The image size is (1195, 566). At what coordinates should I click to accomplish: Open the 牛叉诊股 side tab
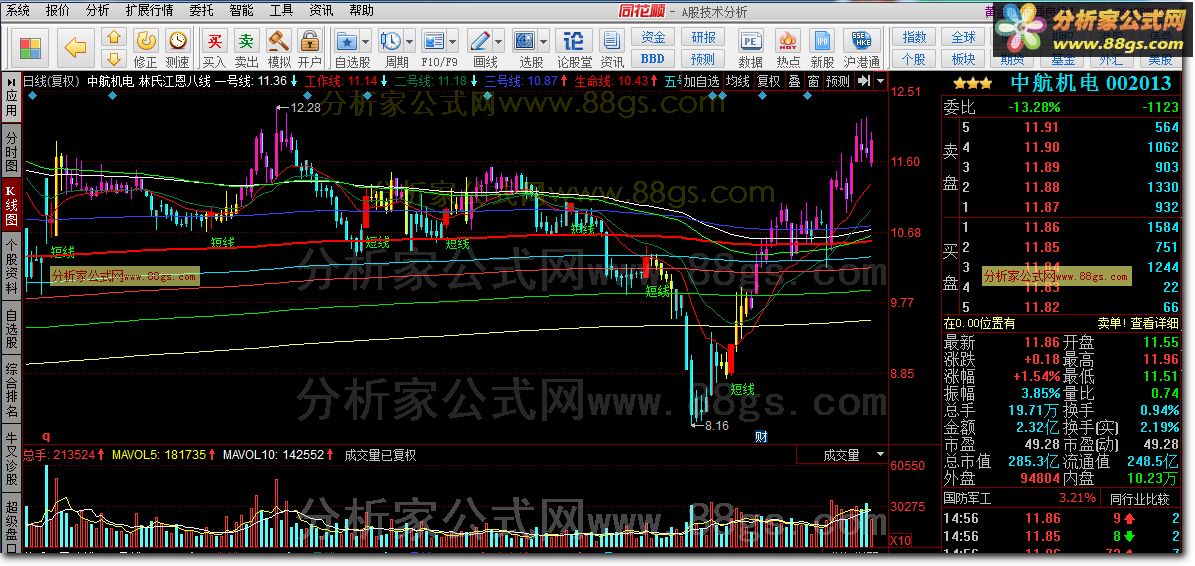click(x=11, y=459)
